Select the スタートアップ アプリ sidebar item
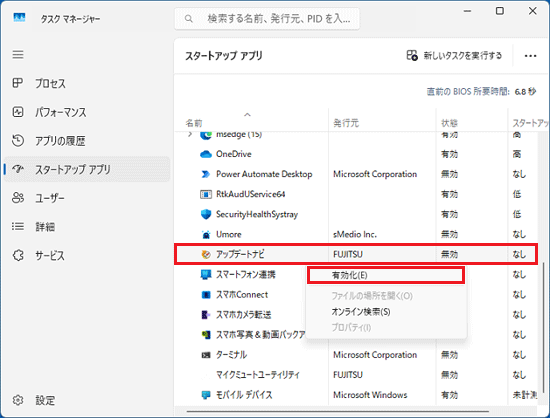The height and width of the screenshot is (418, 550). click(x=87, y=169)
